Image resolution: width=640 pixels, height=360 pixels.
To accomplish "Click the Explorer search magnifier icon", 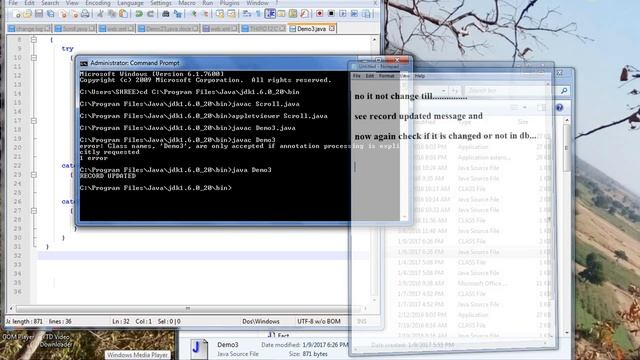I will click(x=564, y=91).
